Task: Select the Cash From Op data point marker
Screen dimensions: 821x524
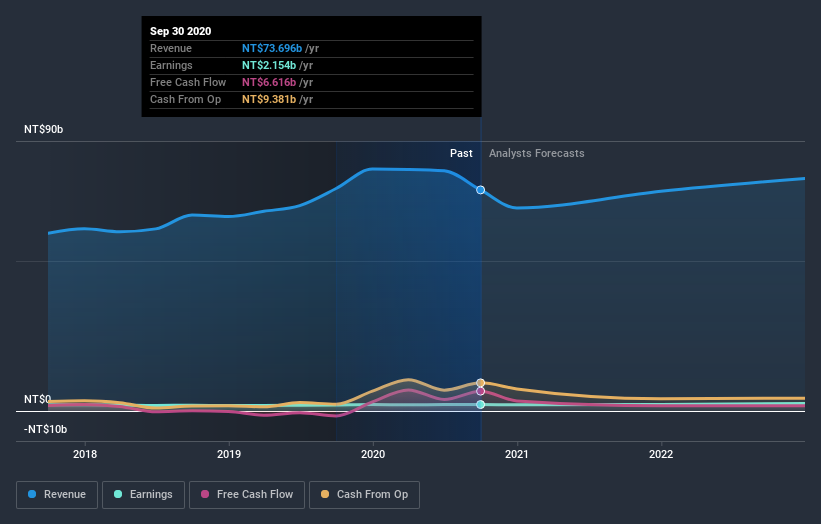Action: (x=480, y=383)
